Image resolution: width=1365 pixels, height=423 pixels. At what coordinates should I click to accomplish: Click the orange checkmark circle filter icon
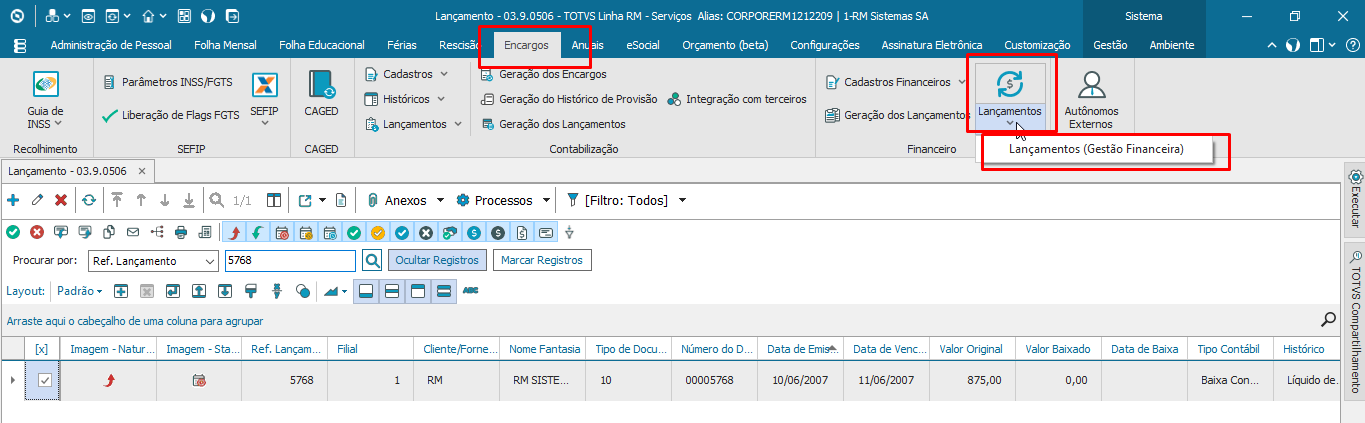(378, 232)
